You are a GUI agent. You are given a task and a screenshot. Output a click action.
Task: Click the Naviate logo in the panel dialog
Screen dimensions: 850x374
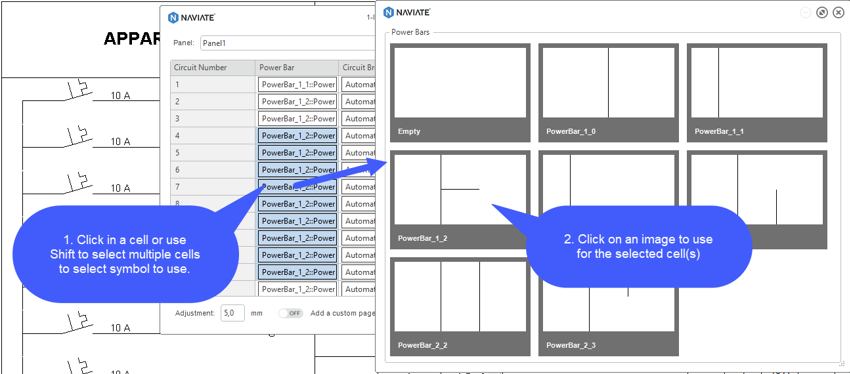coord(192,17)
